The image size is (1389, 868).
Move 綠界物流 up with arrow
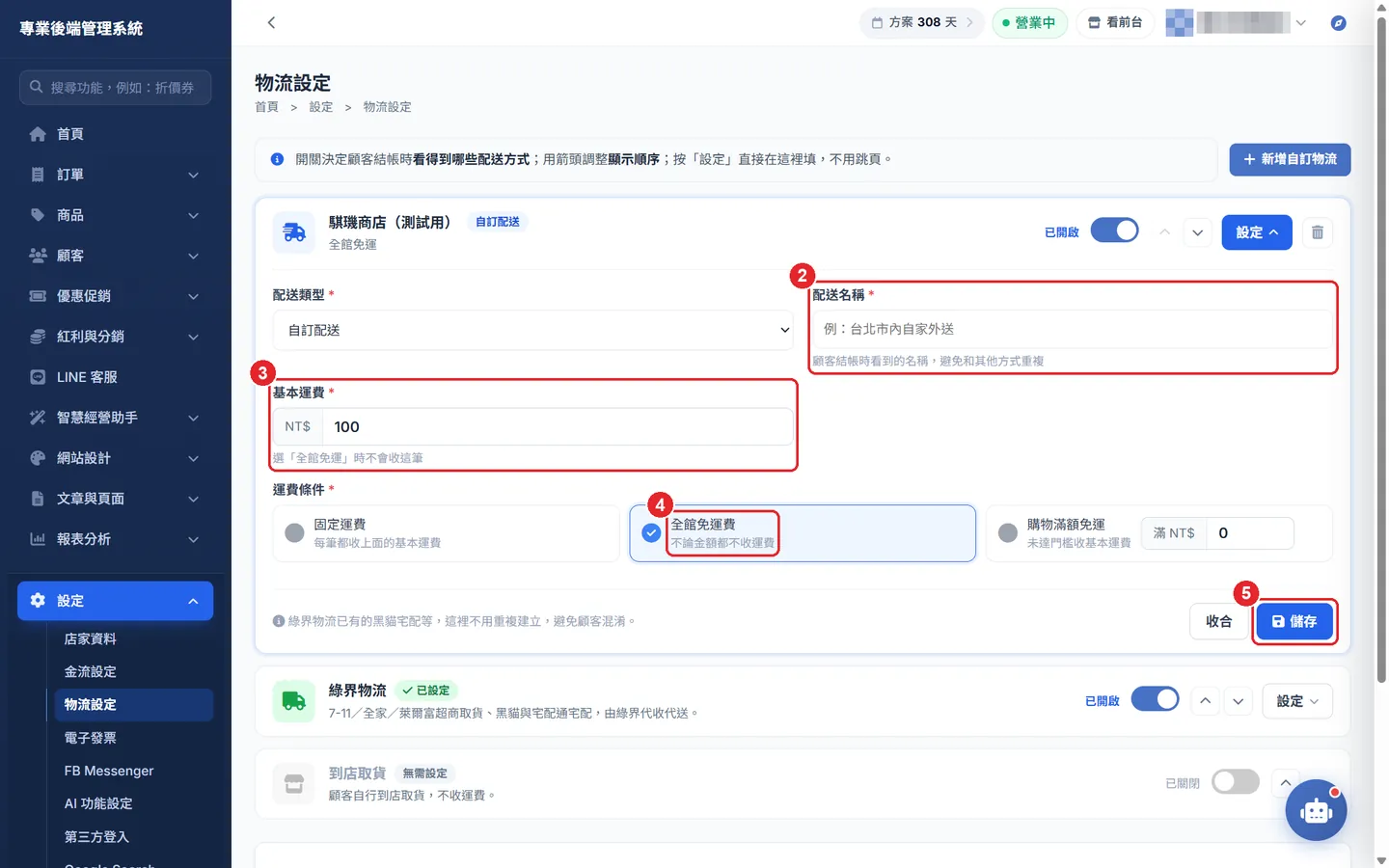point(1206,701)
